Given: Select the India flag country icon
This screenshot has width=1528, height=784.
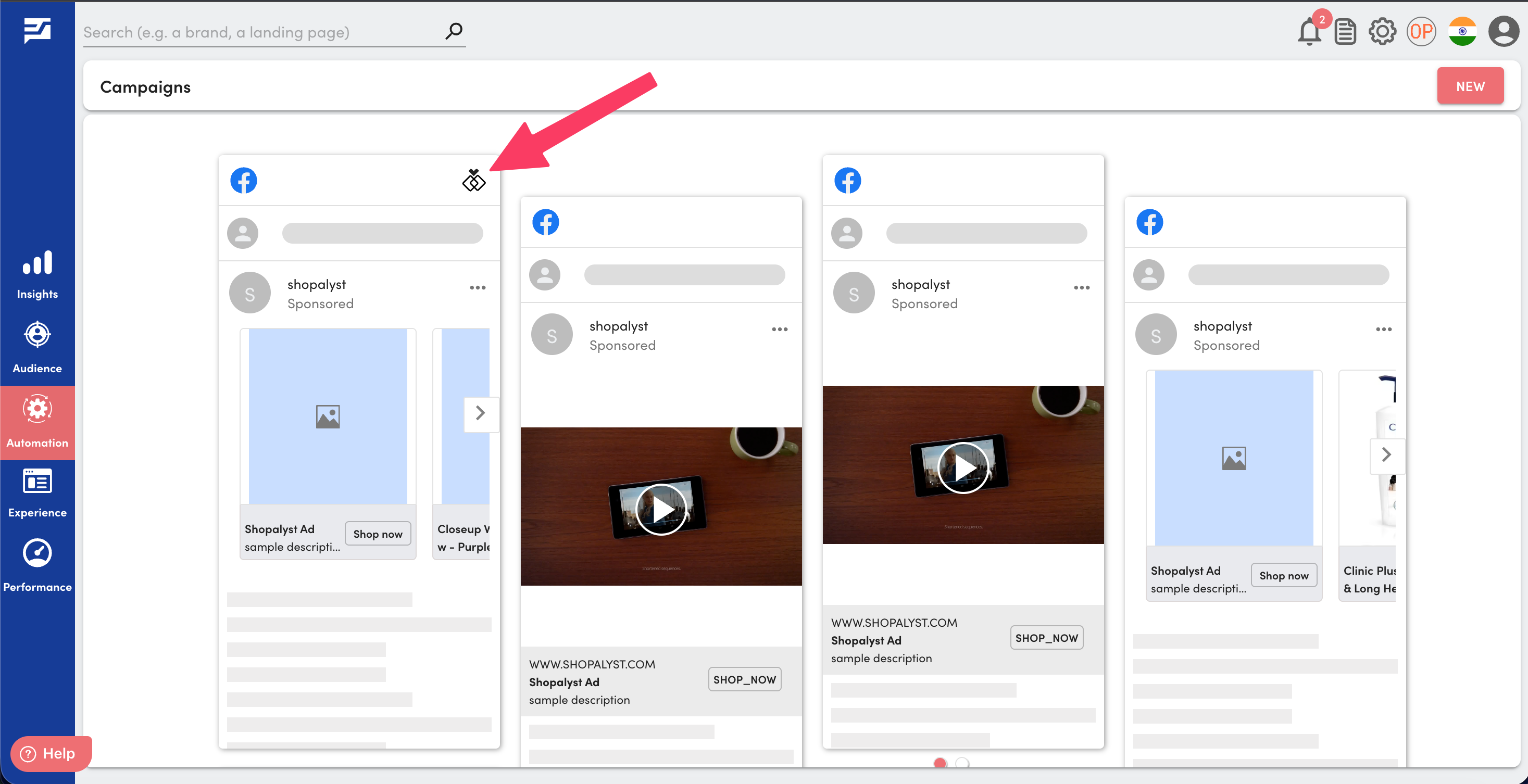Looking at the screenshot, I should pyautogui.click(x=1461, y=32).
